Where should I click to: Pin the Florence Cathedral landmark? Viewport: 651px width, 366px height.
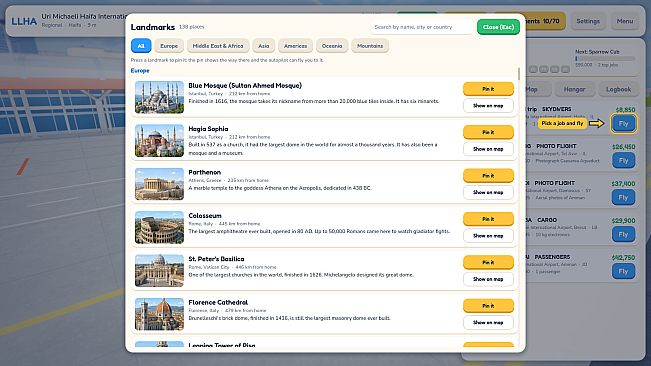coord(488,305)
